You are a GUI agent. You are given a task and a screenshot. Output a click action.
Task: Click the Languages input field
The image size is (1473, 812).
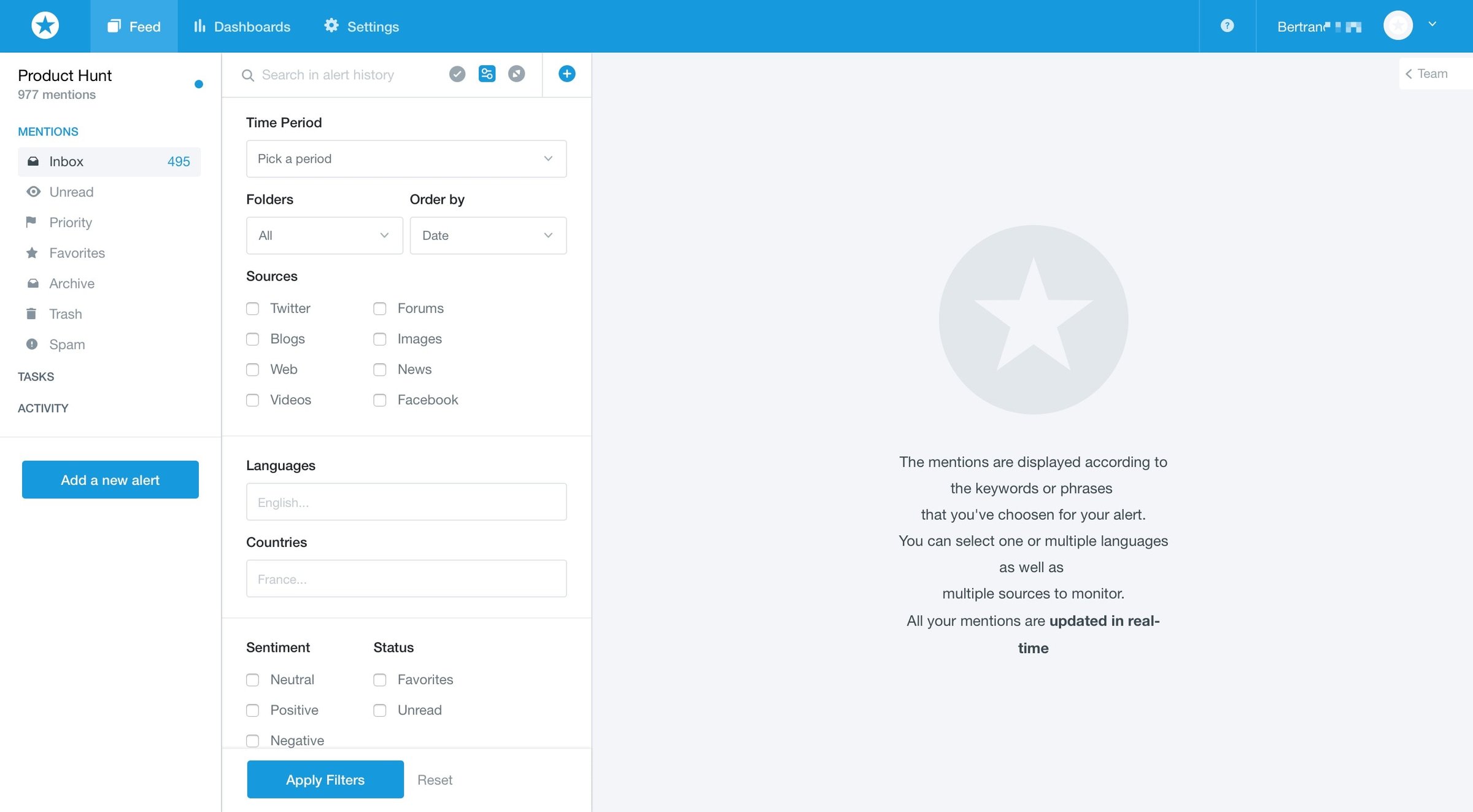point(406,502)
